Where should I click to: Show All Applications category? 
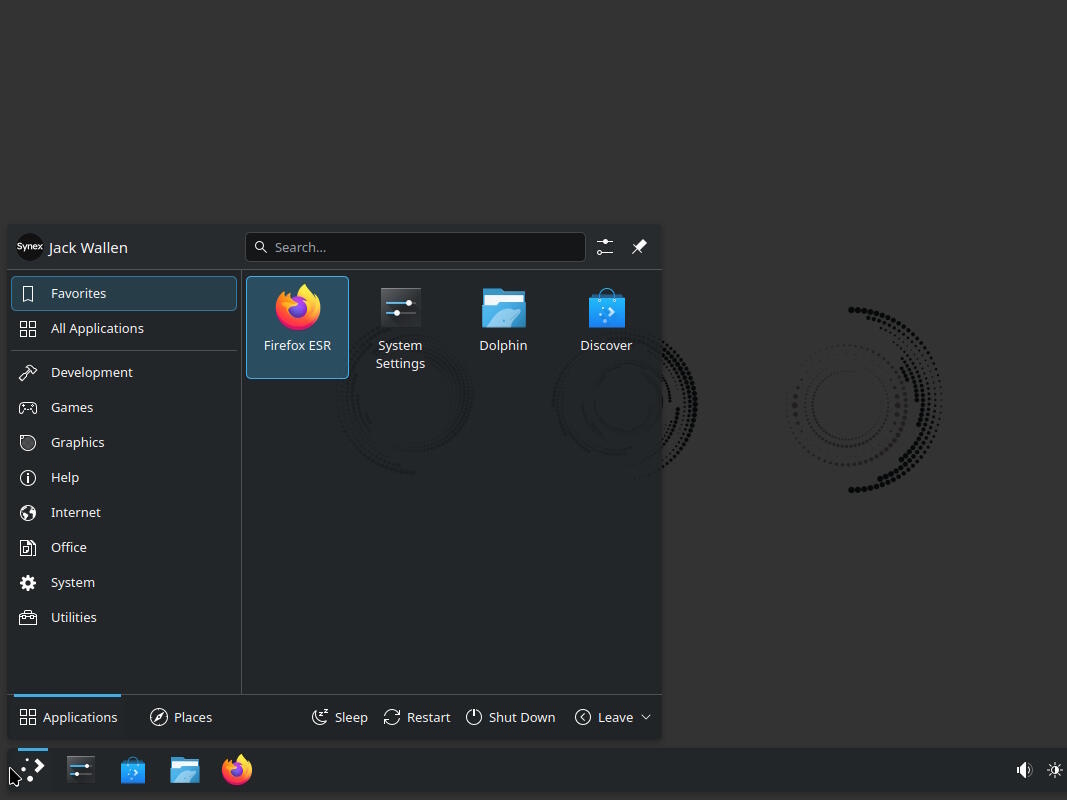click(124, 329)
